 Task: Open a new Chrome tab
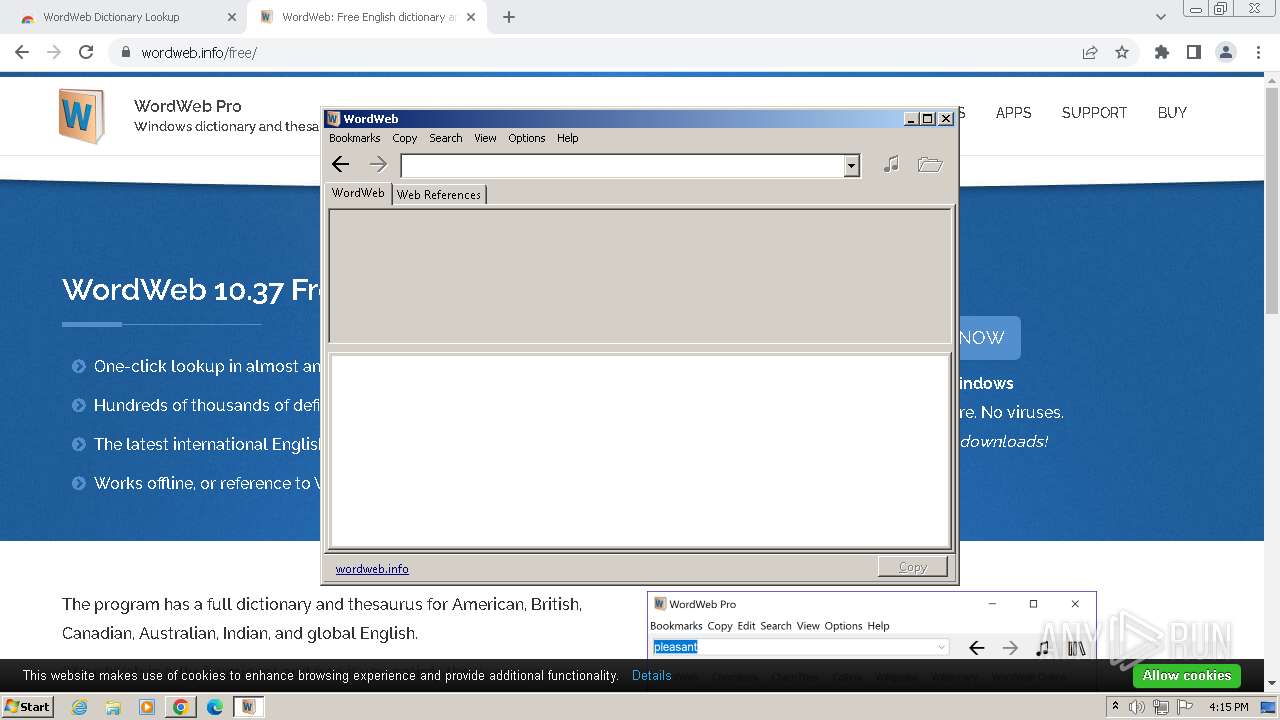click(x=509, y=17)
